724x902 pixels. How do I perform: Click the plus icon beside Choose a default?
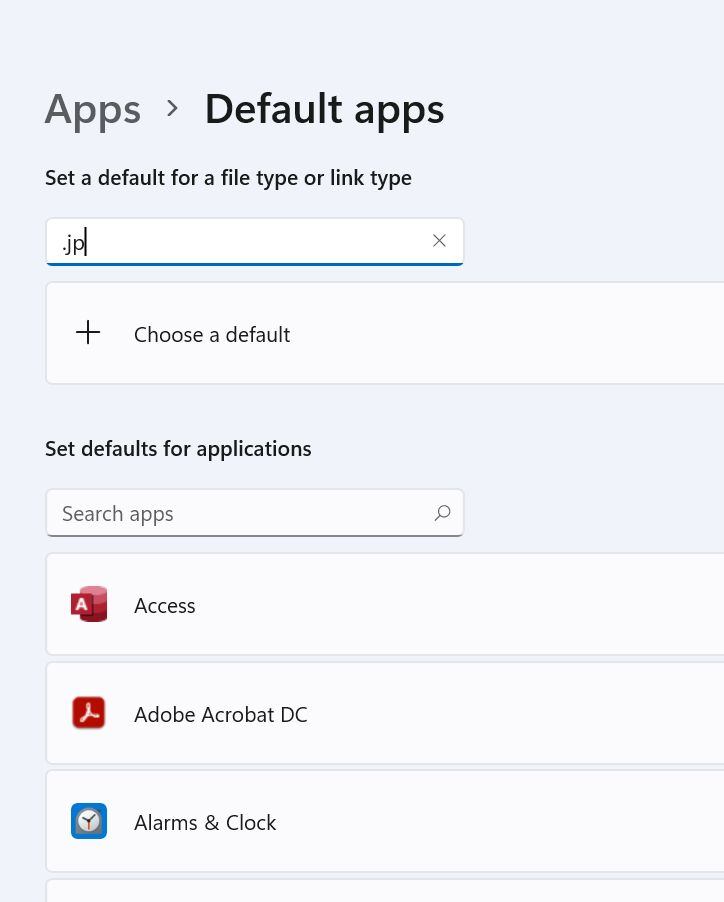[88, 332]
